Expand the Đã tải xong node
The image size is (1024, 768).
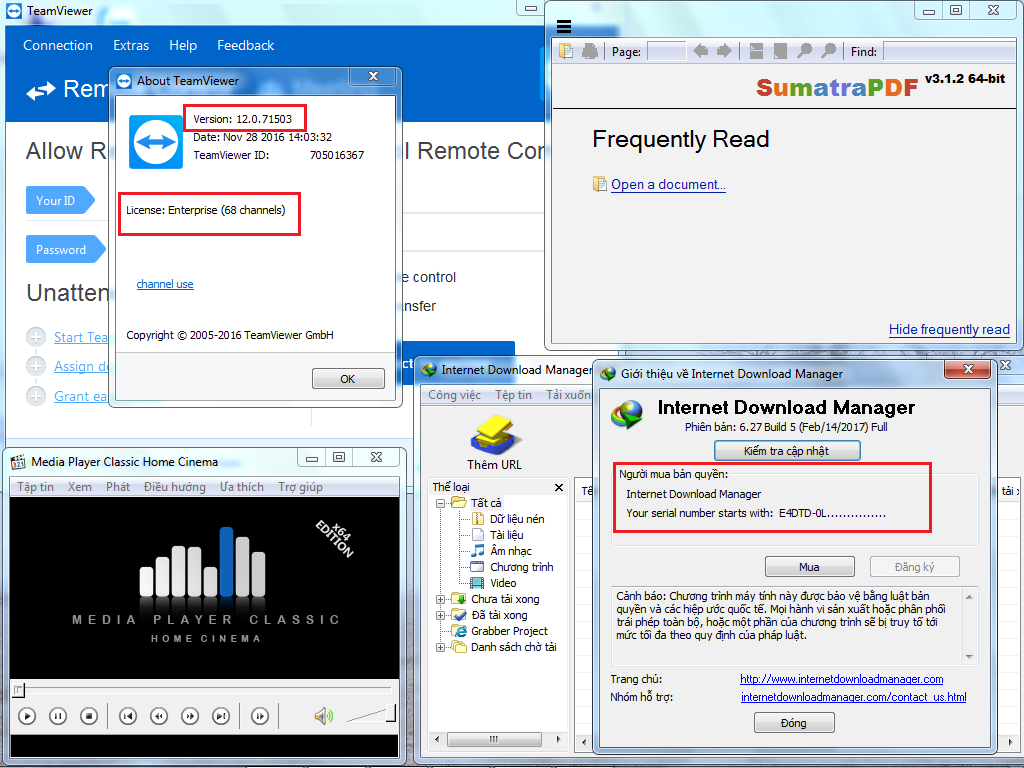point(441,615)
